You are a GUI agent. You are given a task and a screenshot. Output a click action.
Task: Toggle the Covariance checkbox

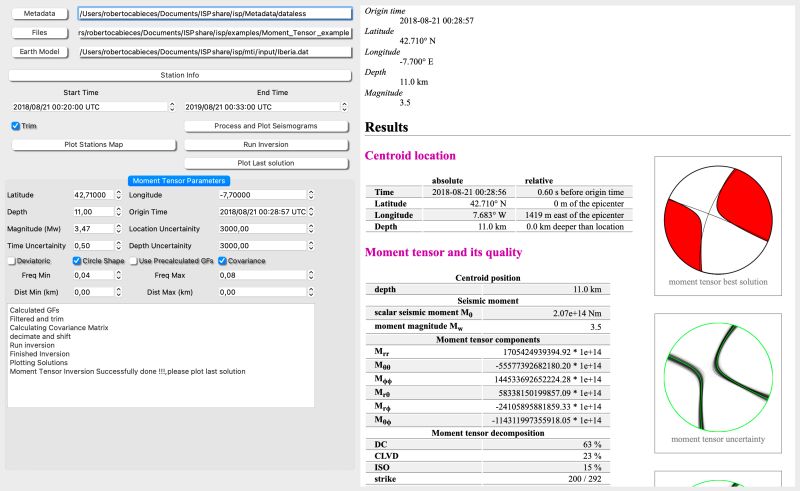pos(222,261)
